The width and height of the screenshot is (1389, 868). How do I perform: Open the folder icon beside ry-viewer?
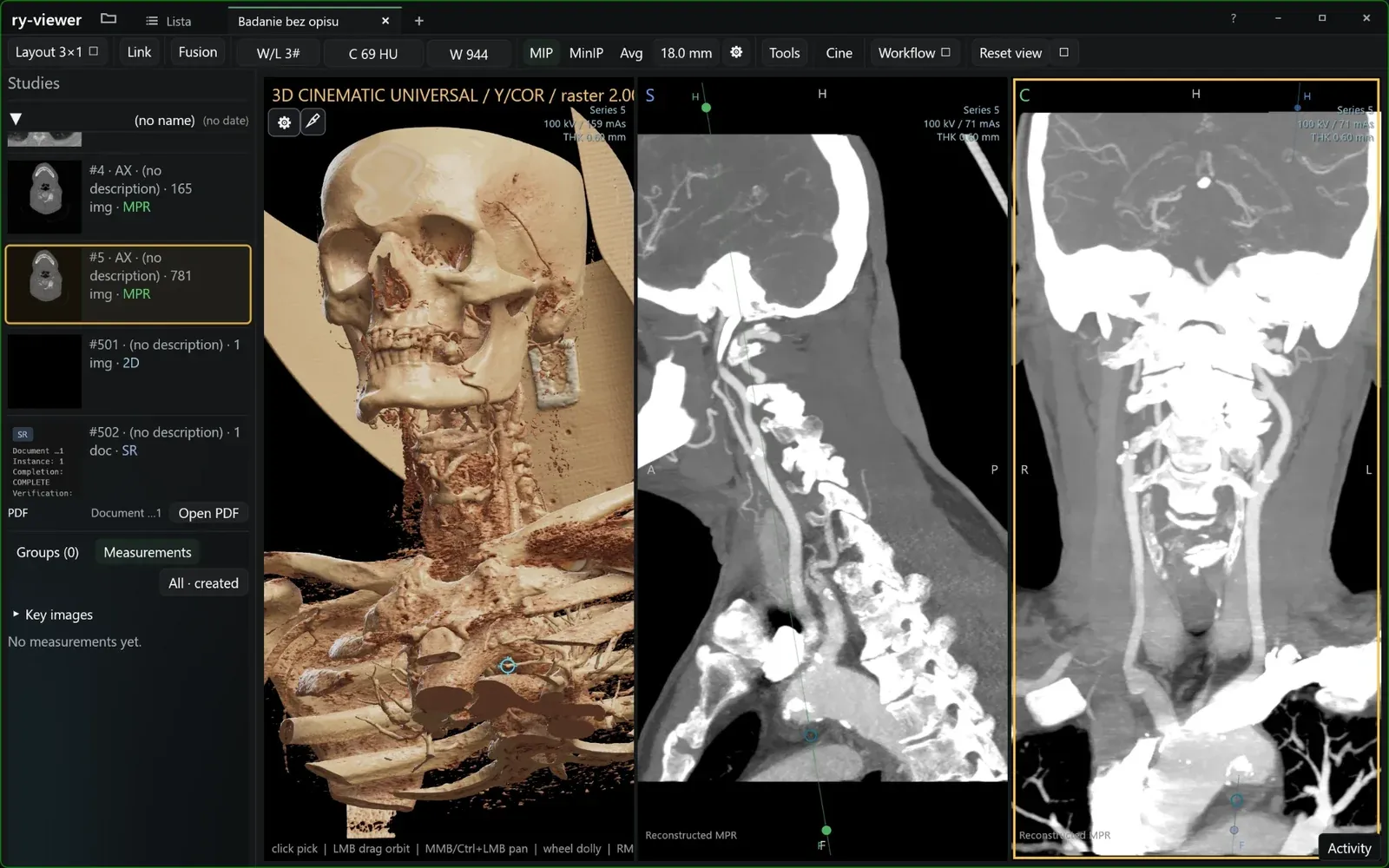click(109, 19)
